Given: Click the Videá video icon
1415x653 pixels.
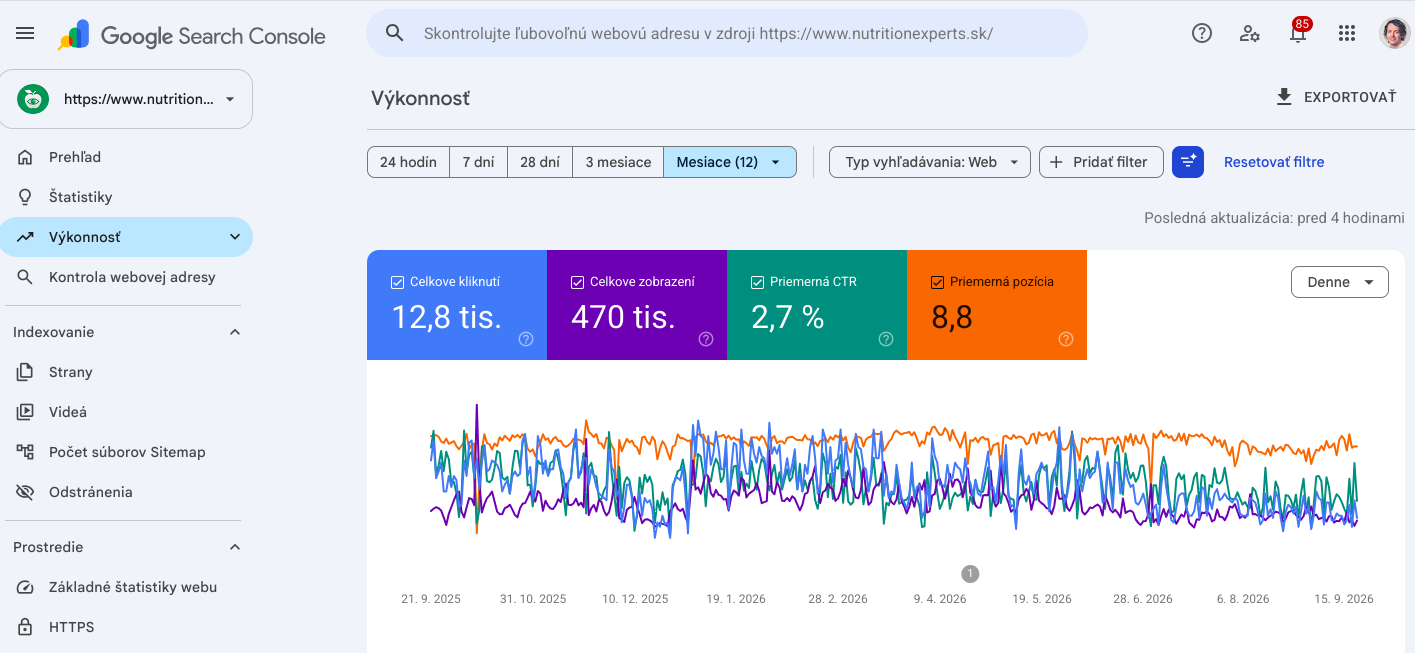Looking at the screenshot, I should pos(26,412).
